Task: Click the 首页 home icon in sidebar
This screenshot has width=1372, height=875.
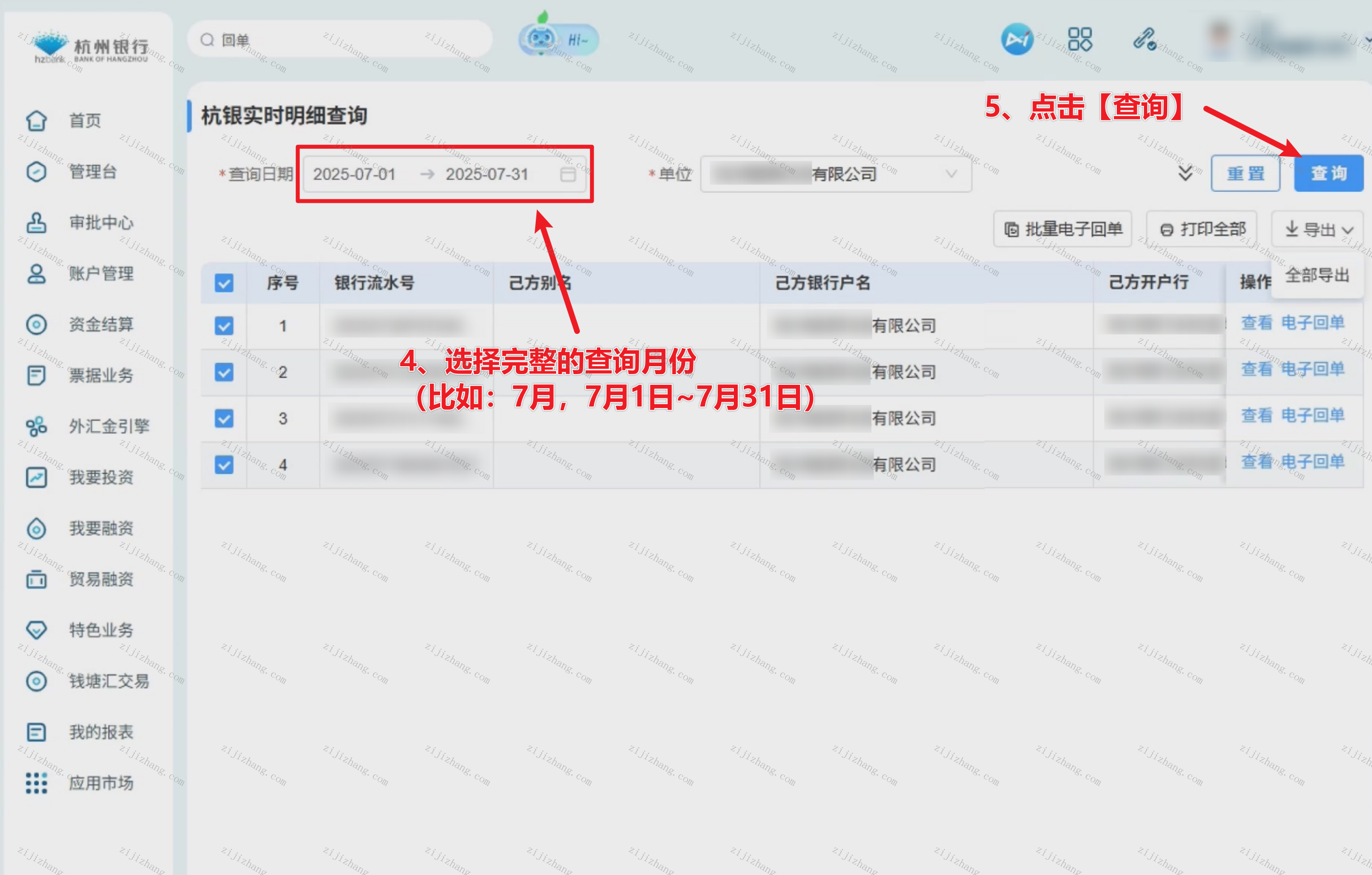Action: coord(36,121)
